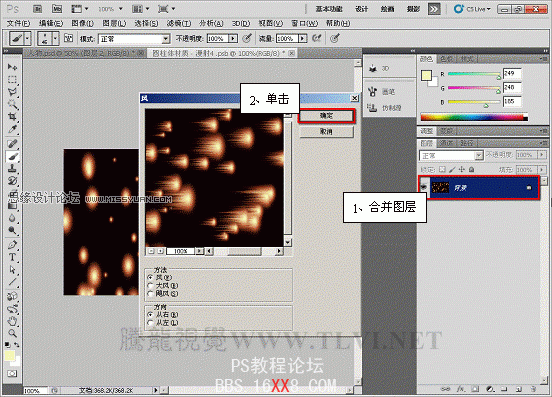Select the Polygonal Lasso tool

[12, 92]
